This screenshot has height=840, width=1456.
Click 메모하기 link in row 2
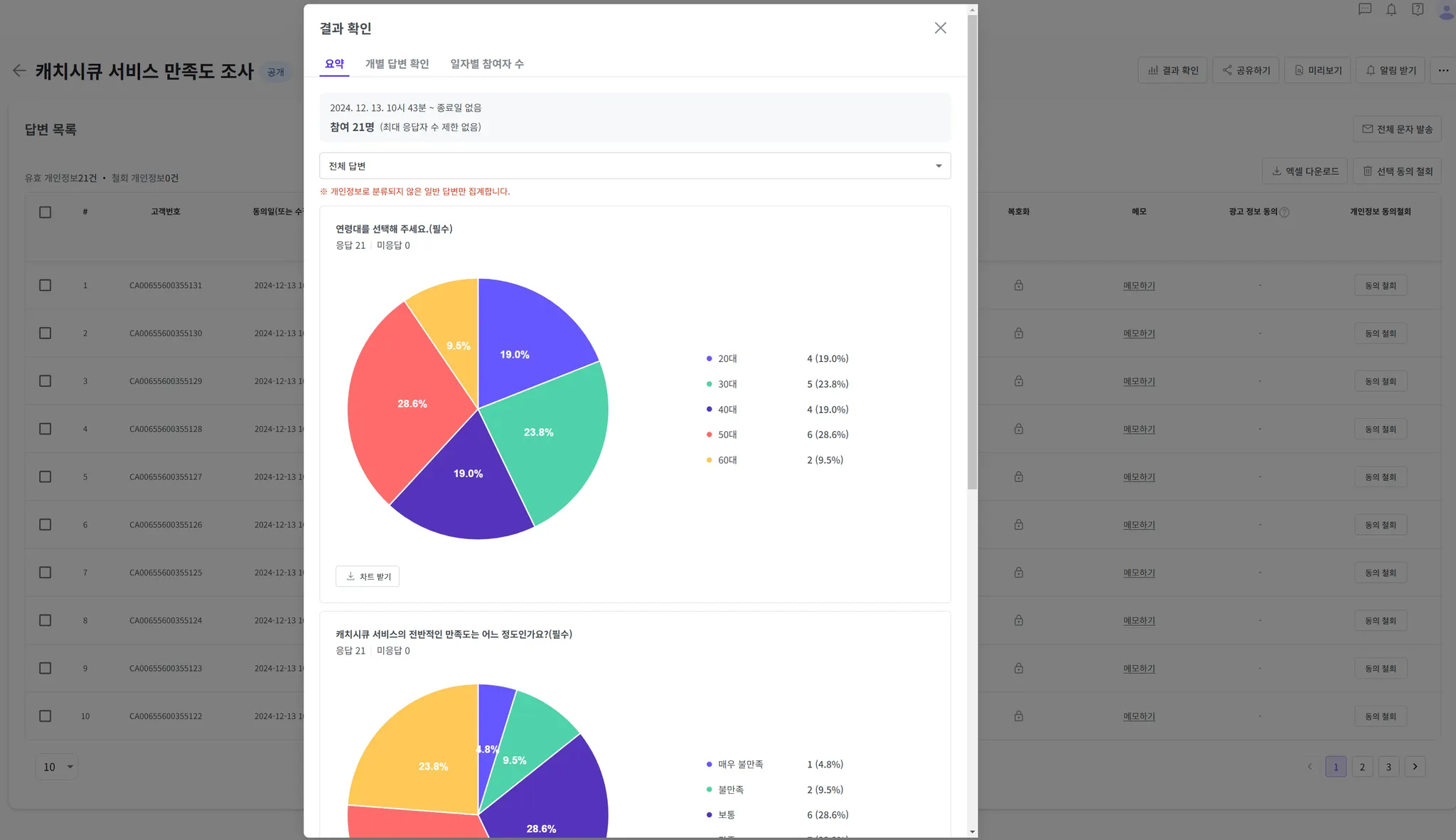[x=1139, y=334]
